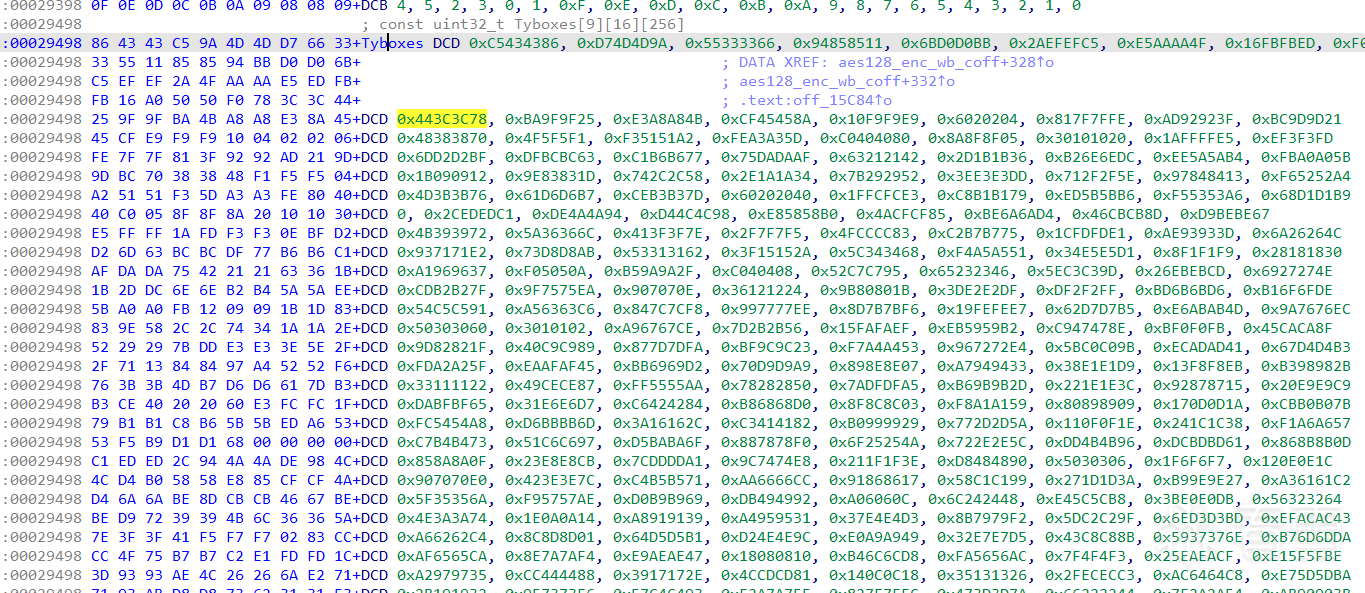The width and height of the screenshot is (1365, 593).
Task: Select value 0x9D82821F
Action: click(442, 348)
